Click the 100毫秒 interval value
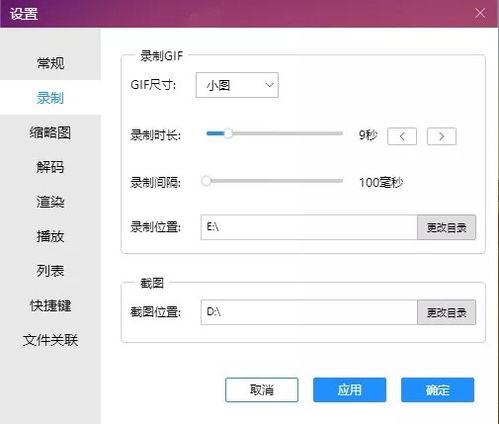Viewport: 499px width, 424px height. click(x=381, y=183)
